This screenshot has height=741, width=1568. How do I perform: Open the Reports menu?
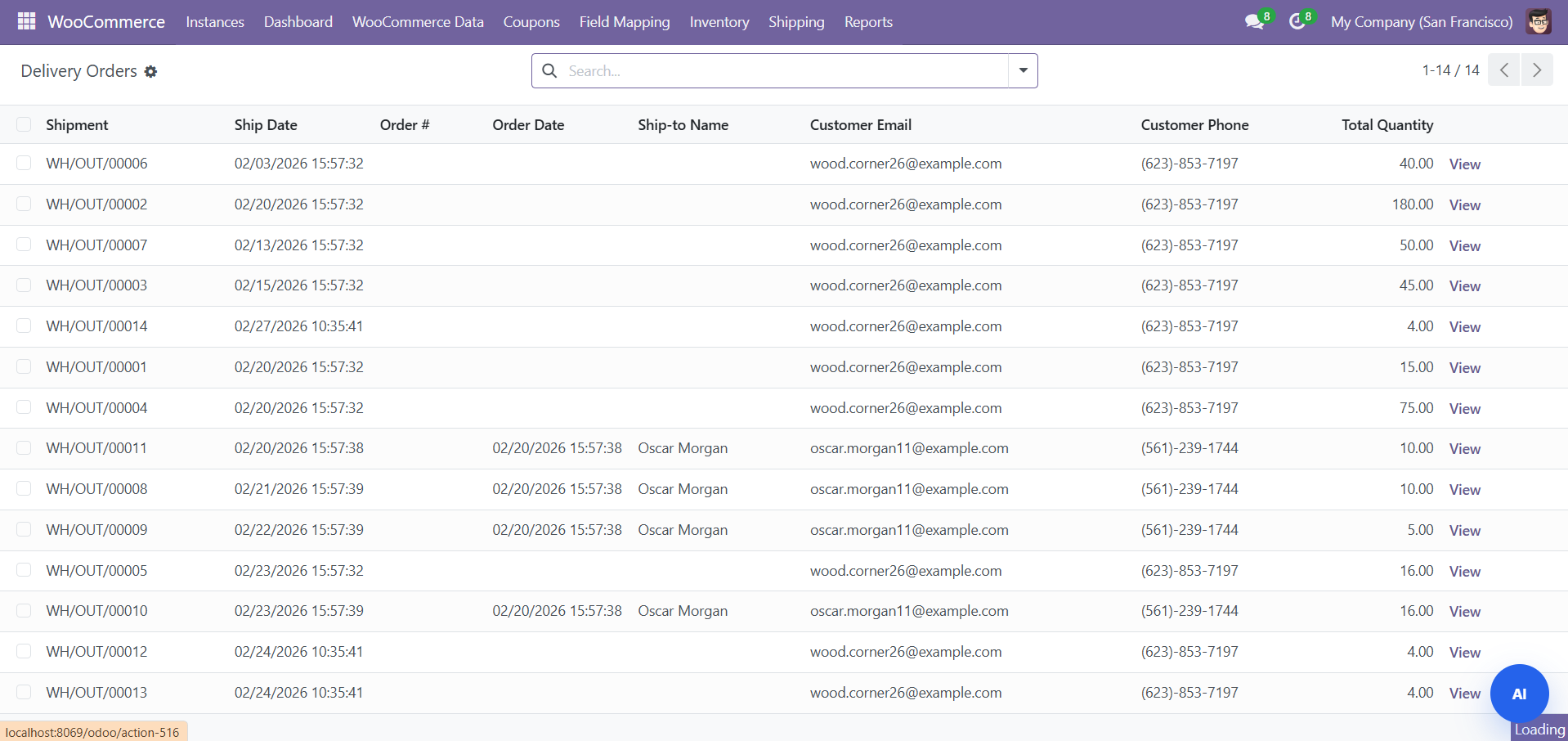[x=867, y=22]
